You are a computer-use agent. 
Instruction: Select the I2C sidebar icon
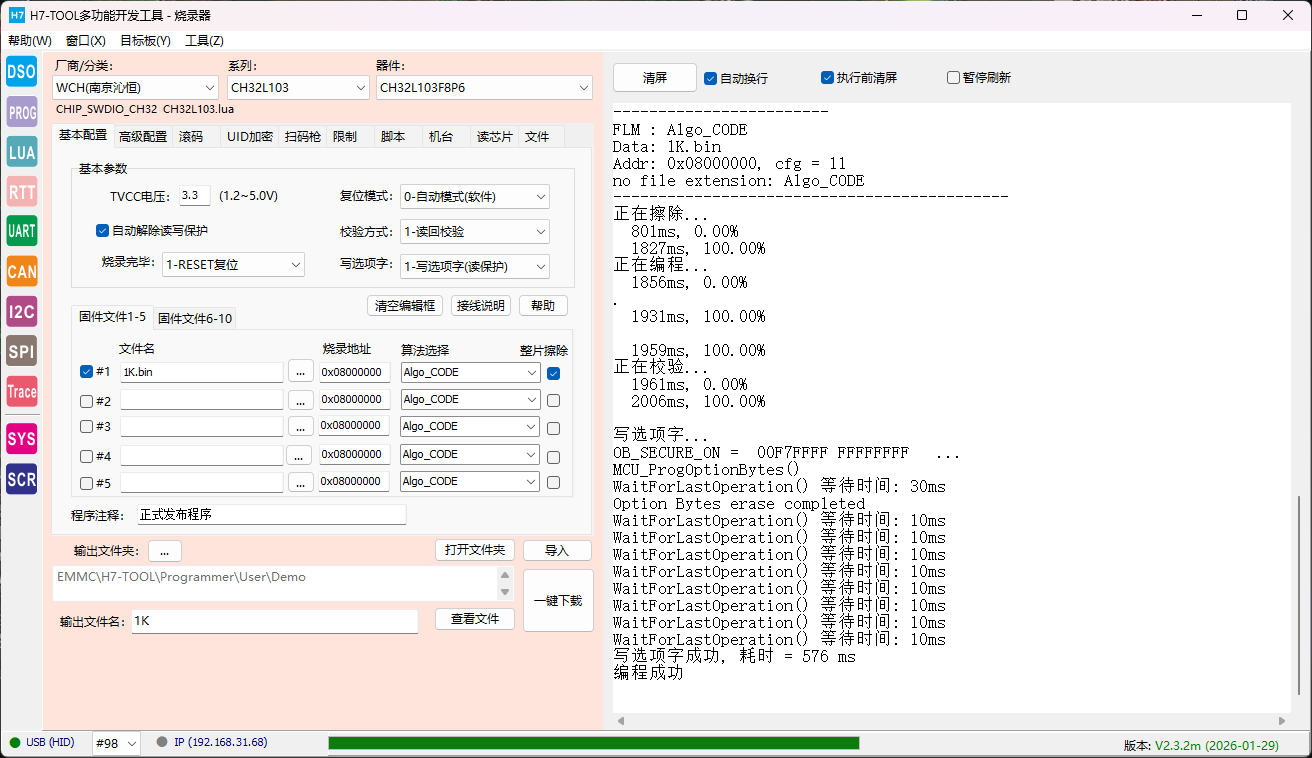point(21,311)
